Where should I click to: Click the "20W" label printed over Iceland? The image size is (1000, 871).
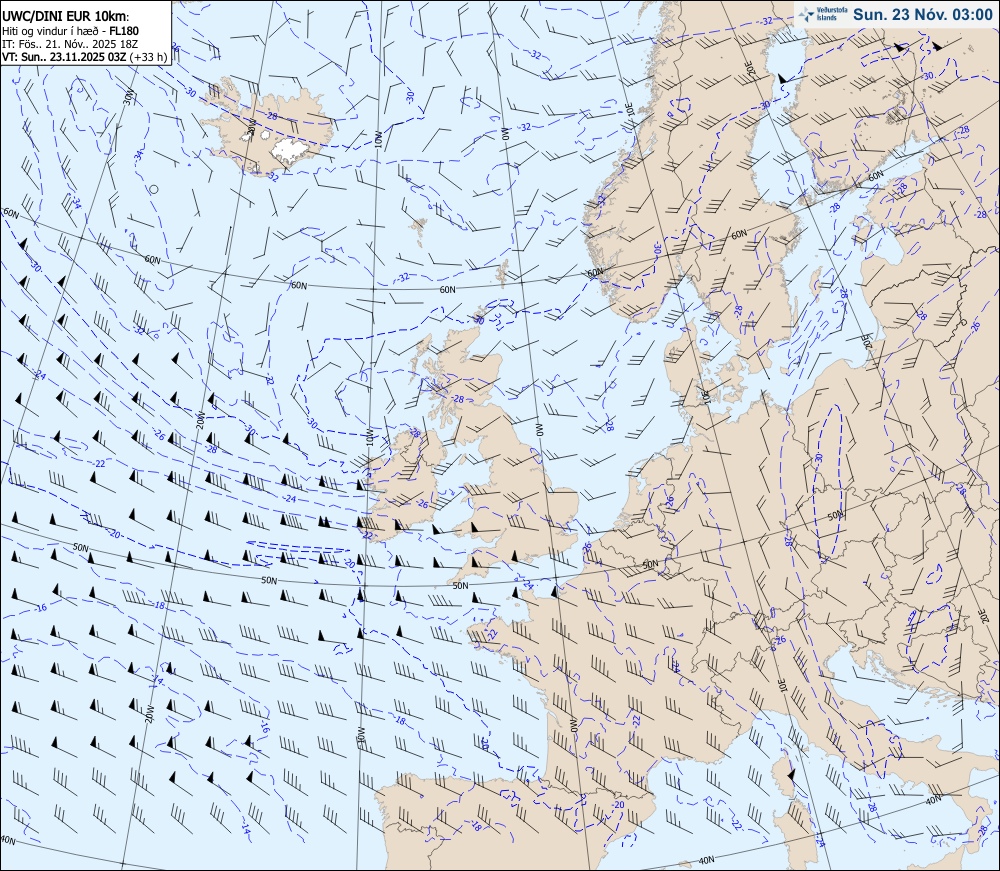point(251,126)
